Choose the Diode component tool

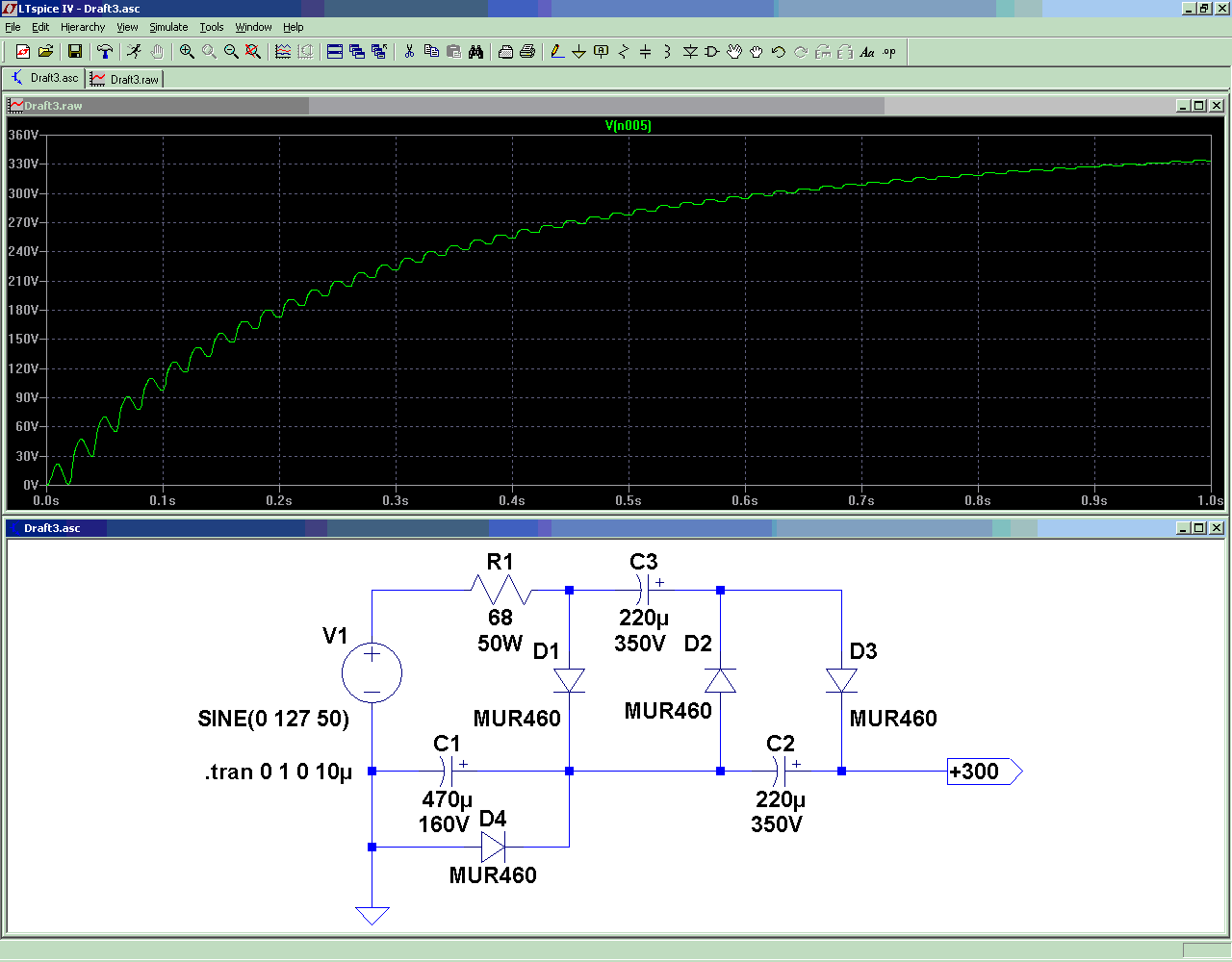[x=689, y=52]
